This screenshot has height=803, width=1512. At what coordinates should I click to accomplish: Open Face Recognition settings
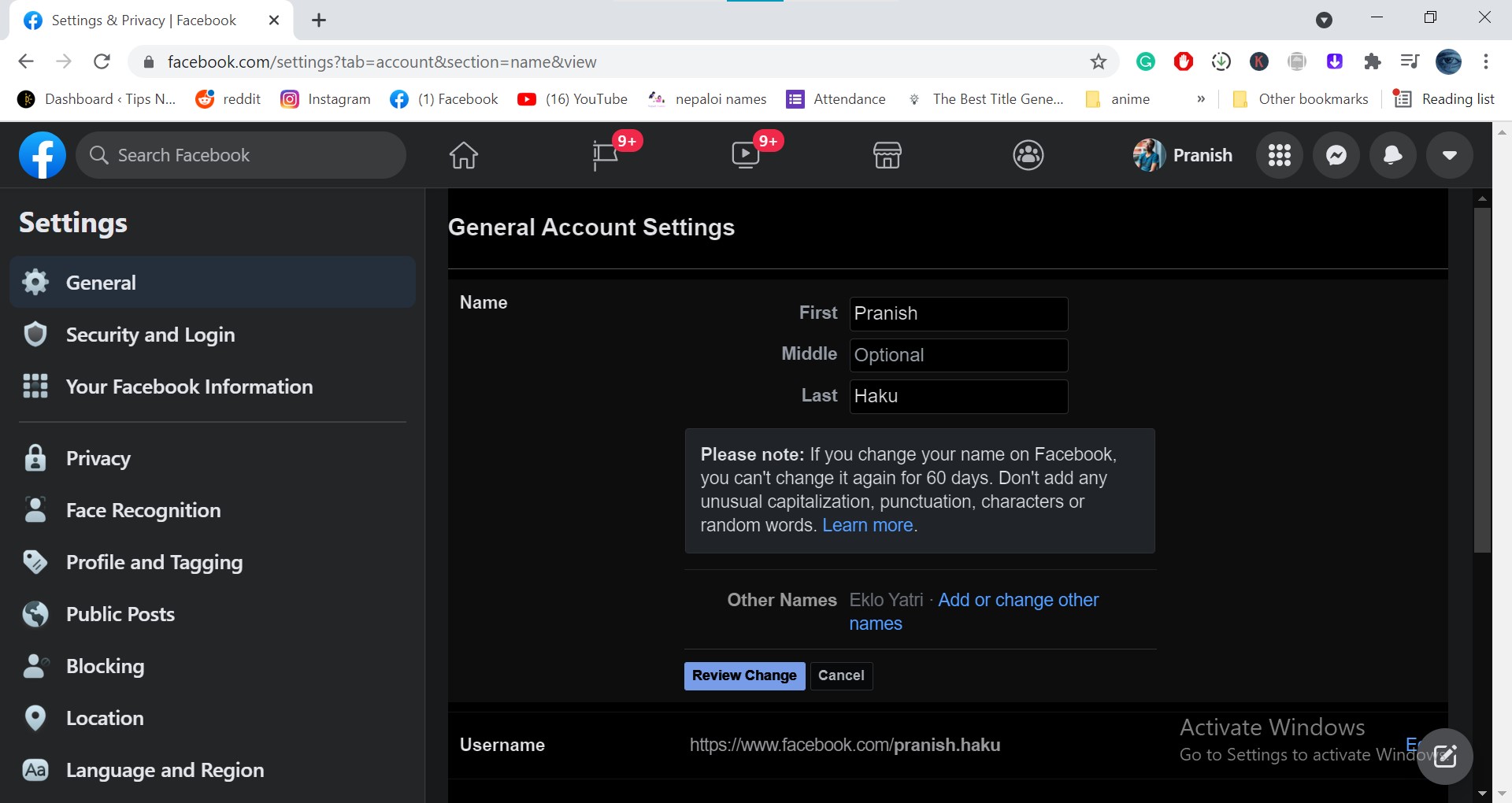213,510
